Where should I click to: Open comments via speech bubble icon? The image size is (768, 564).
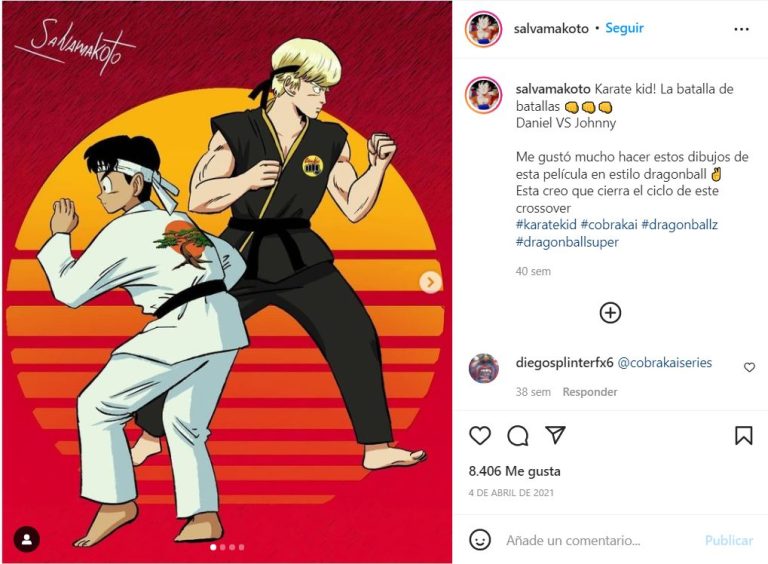(518, 435)
